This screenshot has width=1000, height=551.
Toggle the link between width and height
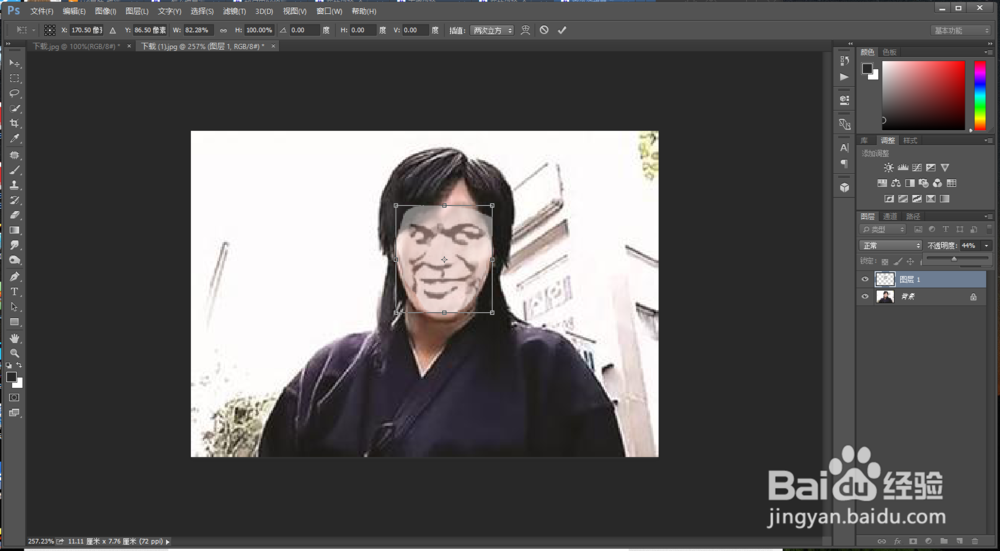[x=223, y=30]
